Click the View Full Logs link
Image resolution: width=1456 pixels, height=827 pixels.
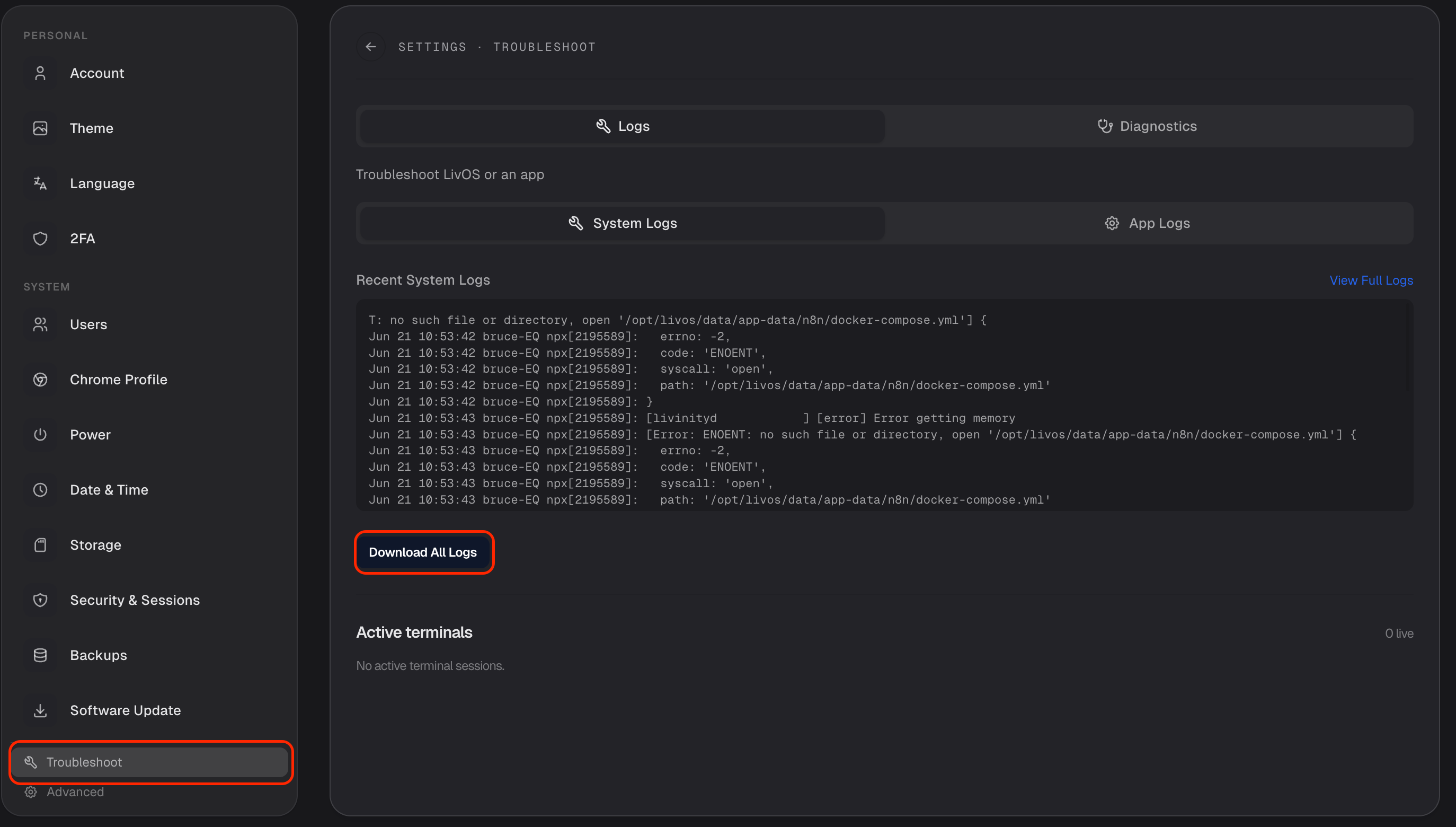(x=1371, y=280)
